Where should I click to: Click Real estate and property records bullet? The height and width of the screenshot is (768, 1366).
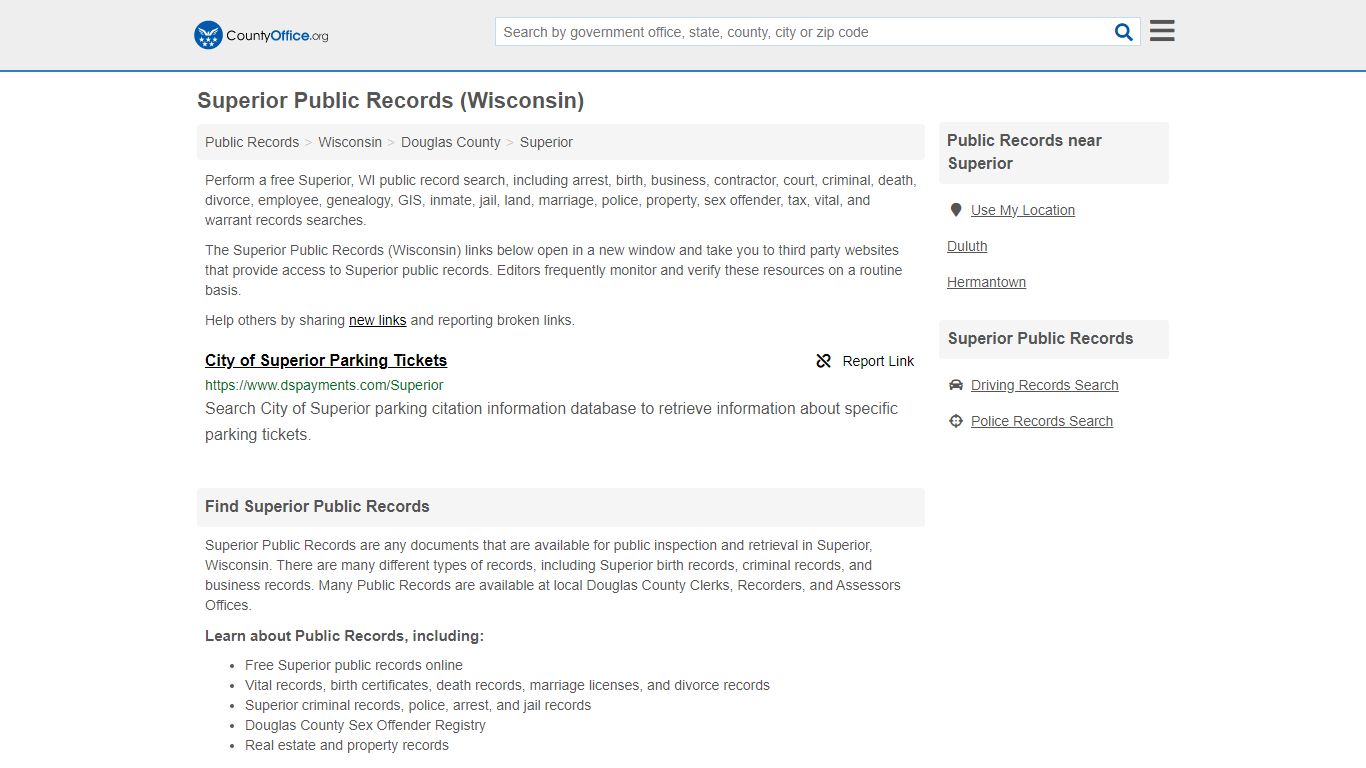click(x=347, y=745)
